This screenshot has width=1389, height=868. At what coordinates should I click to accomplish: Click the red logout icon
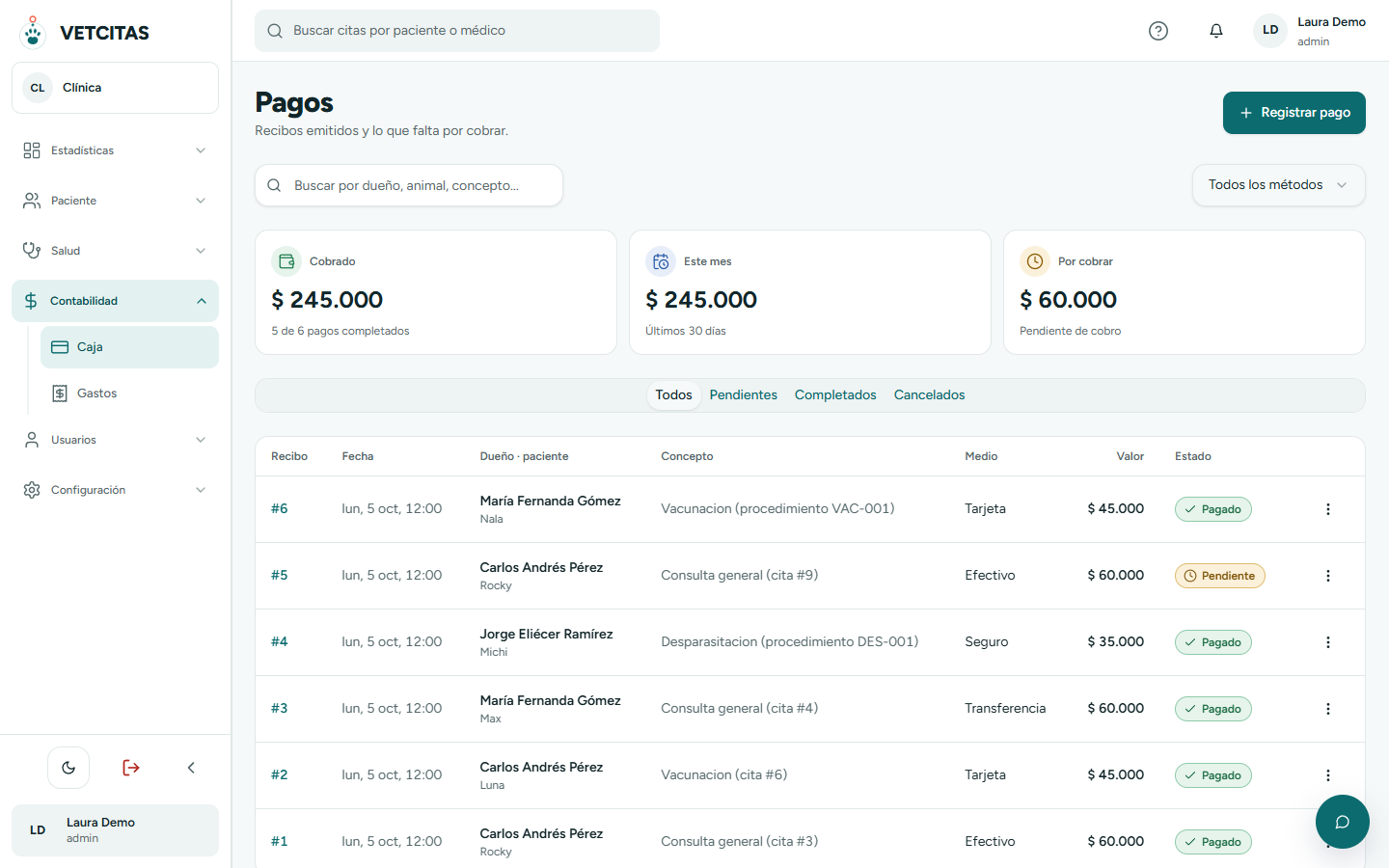point(131,768)
